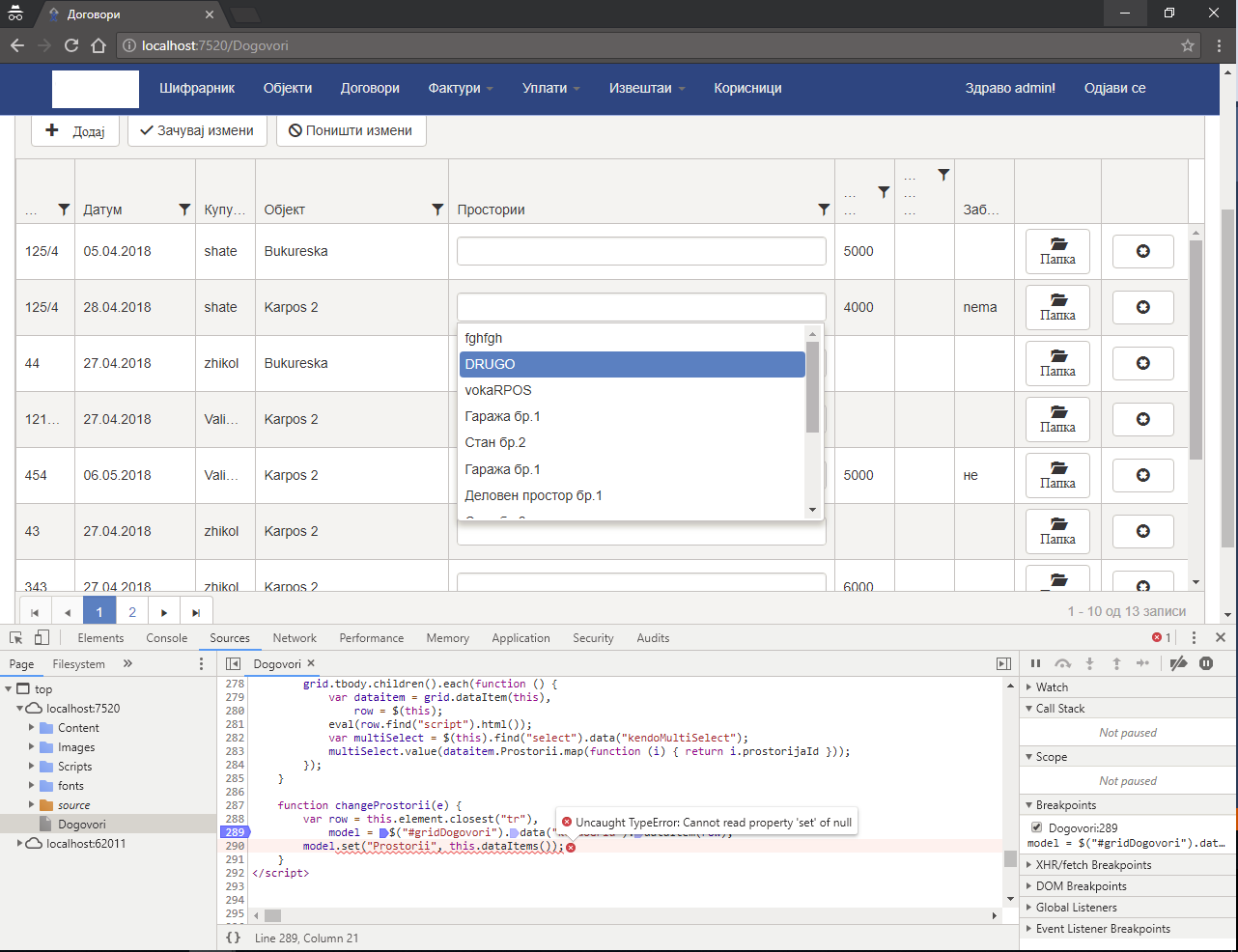1238x952 pixels.
Task: Click the pause script execution icon
Action: (x=1035, y=663)
